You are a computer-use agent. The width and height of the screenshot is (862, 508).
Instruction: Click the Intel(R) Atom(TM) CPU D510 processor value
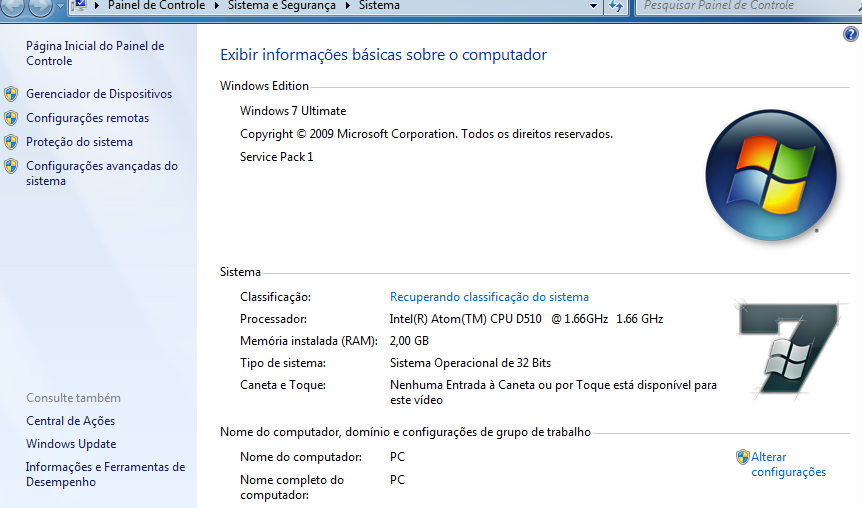point(526,319)
